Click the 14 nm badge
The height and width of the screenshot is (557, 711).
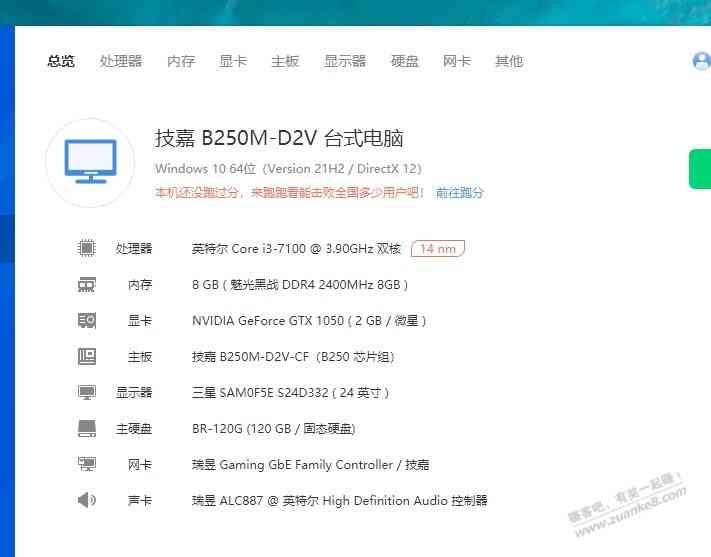tap(438, 249)
